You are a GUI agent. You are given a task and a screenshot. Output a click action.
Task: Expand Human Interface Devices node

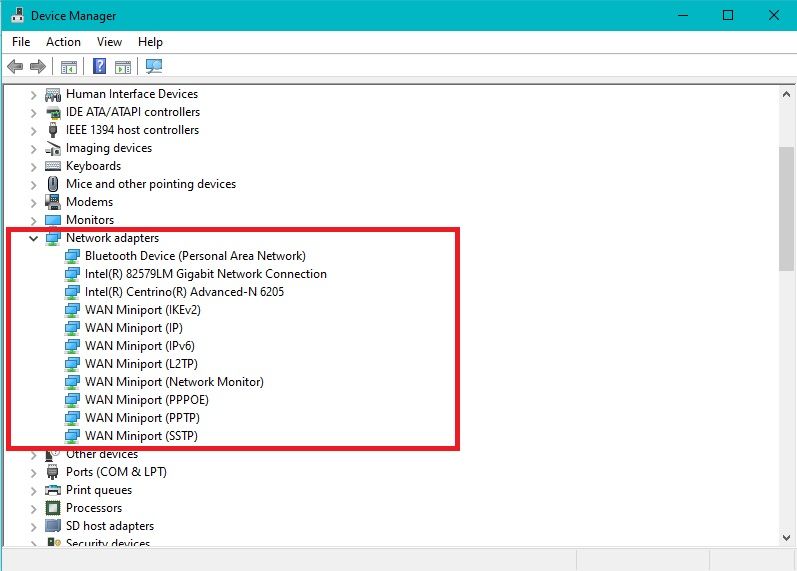(34, 95)
